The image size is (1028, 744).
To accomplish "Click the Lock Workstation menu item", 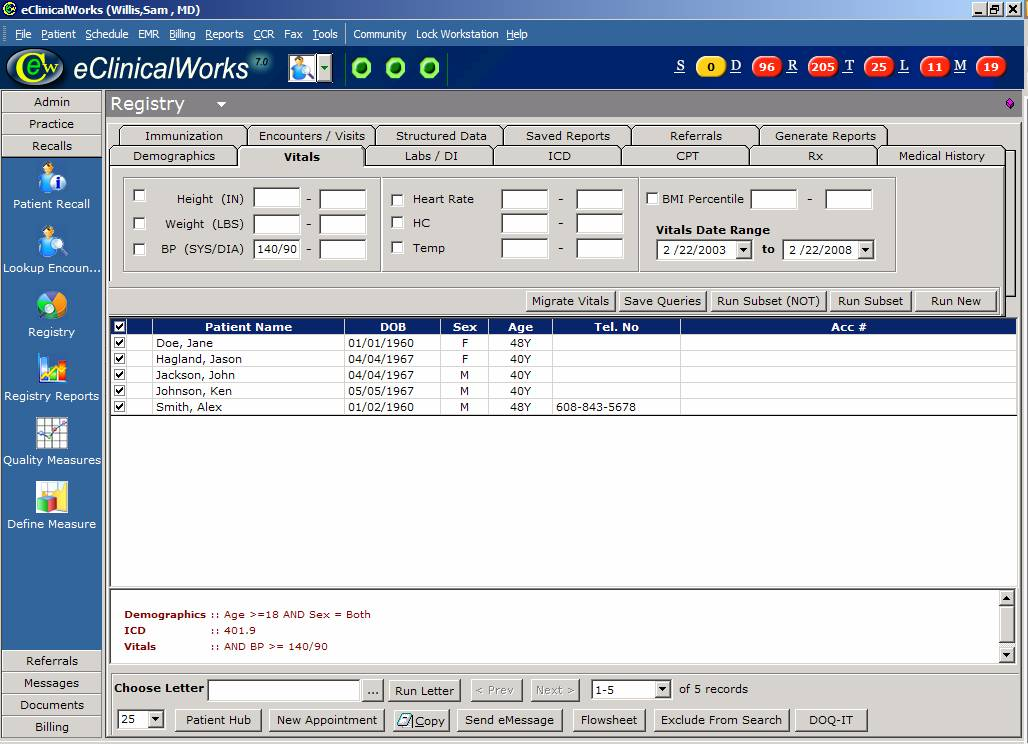I will 457,34.
